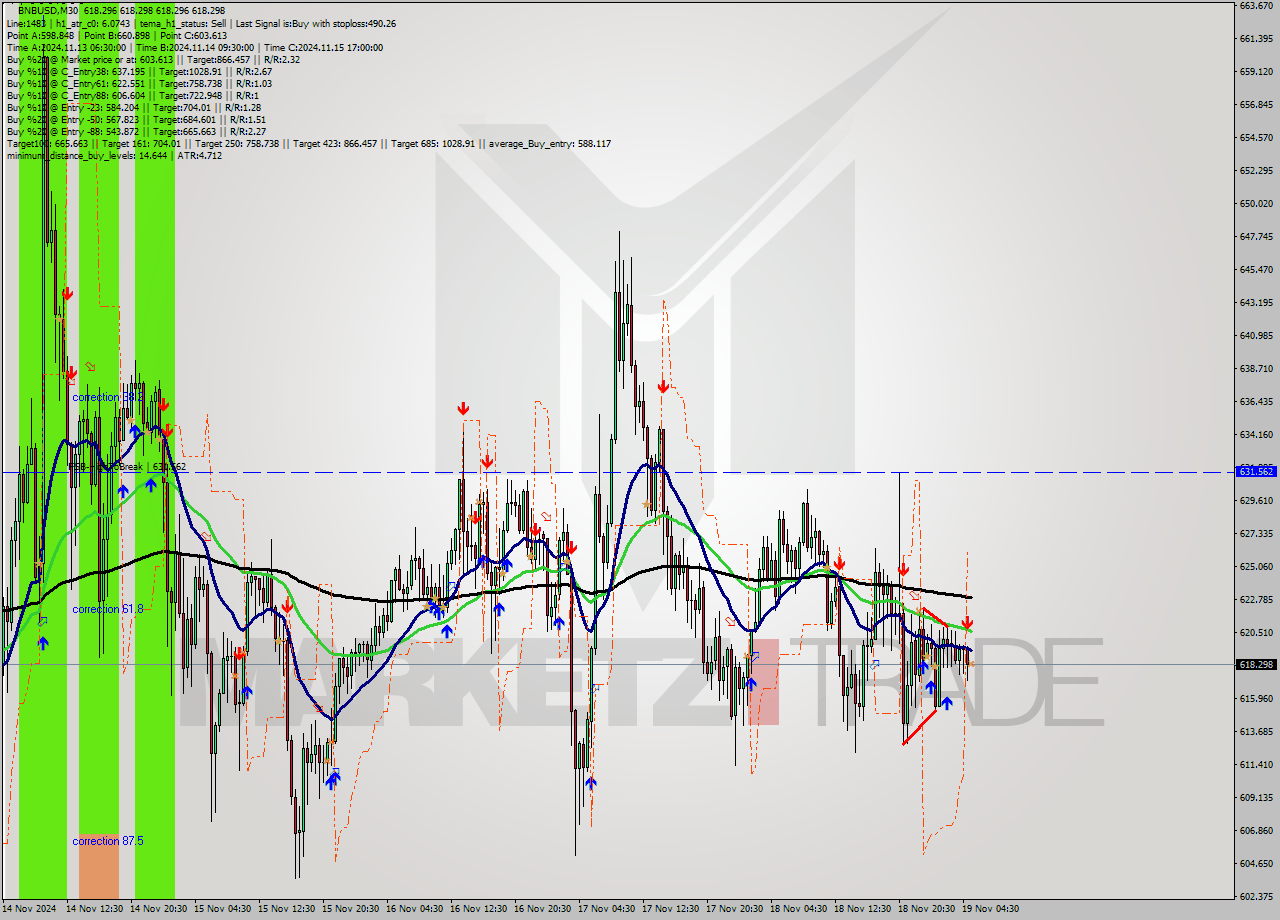Click 'Time C:2024.11.15 17:00:00' text

coord(322,47)
